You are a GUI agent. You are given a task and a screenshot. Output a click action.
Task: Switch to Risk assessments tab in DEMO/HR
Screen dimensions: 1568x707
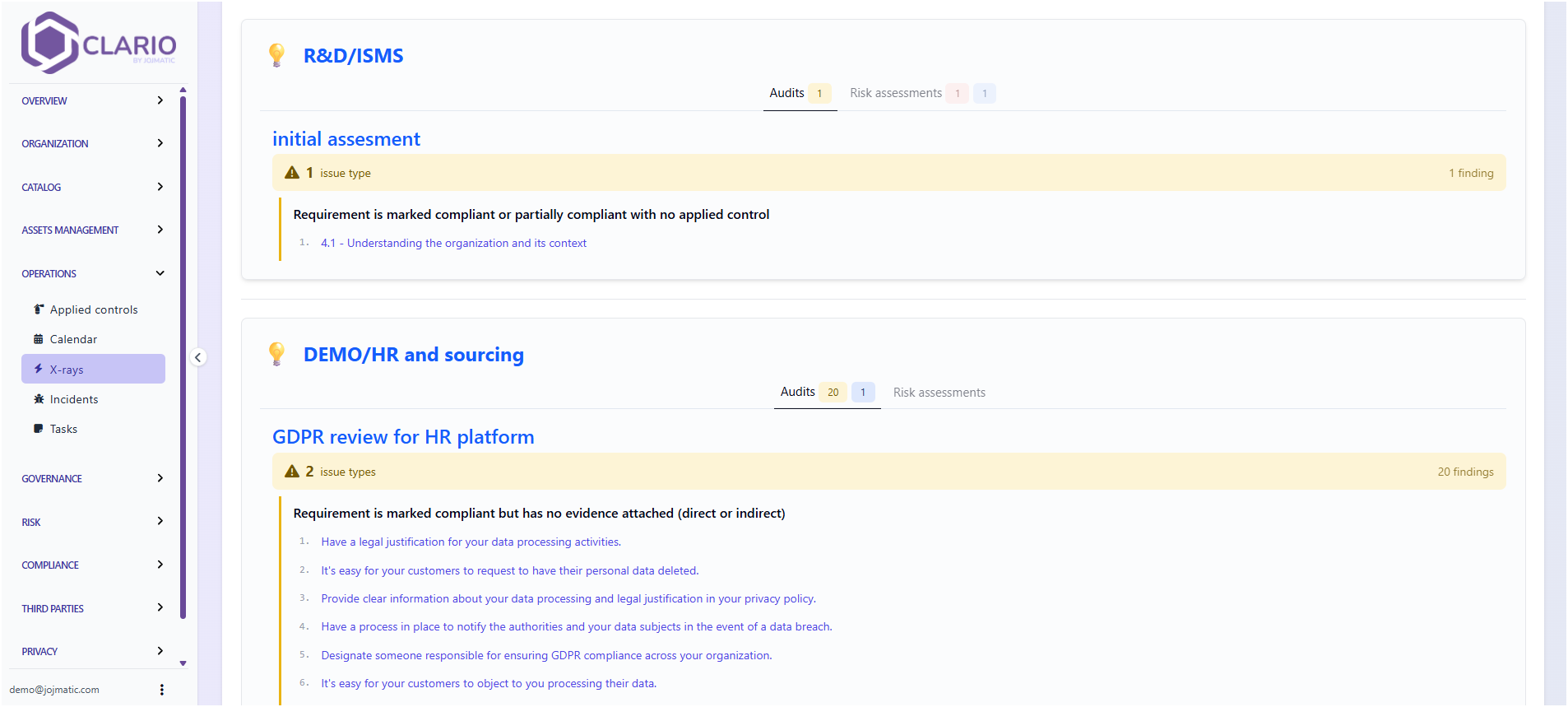939,393
